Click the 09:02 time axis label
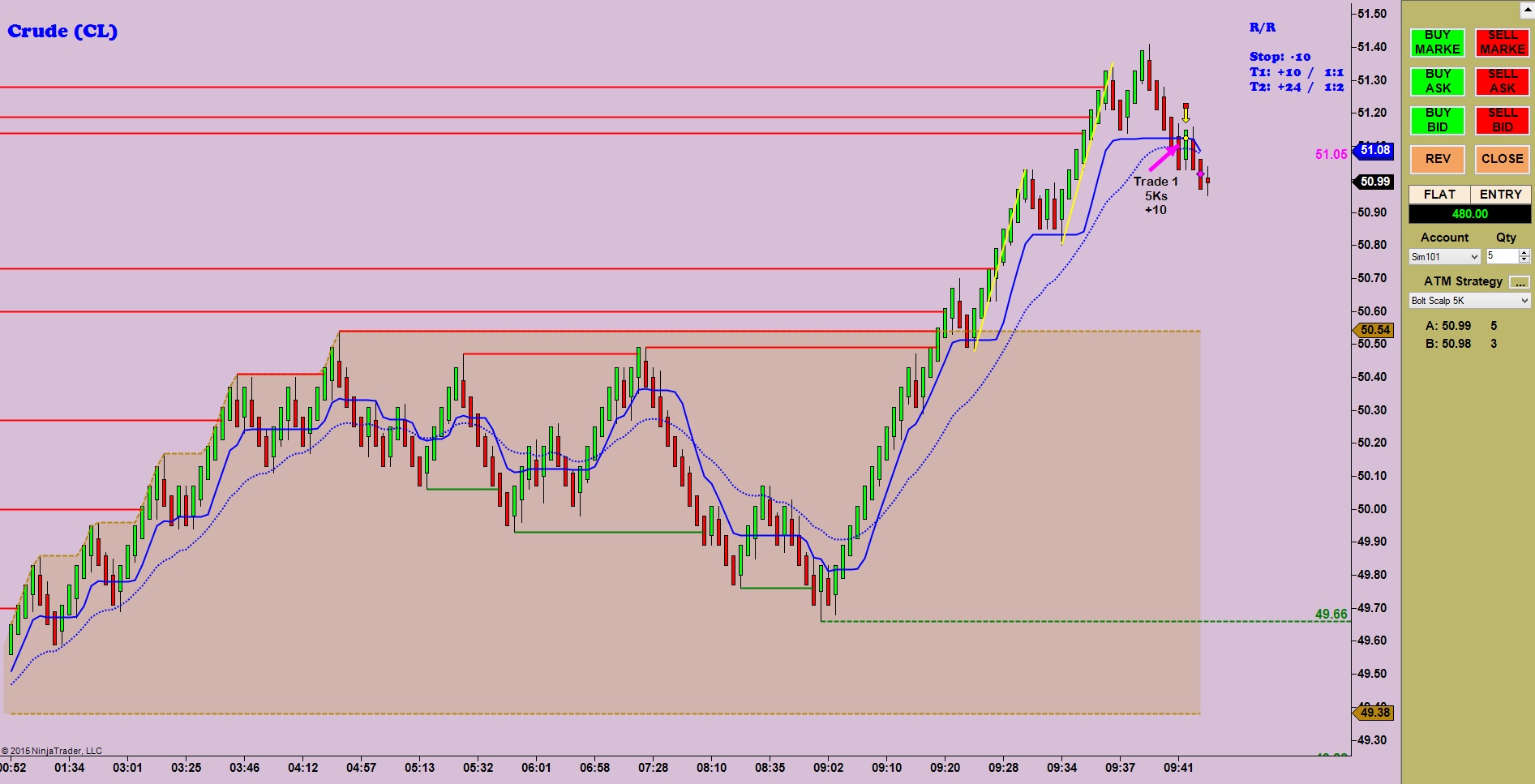 (x=828, y=768)
